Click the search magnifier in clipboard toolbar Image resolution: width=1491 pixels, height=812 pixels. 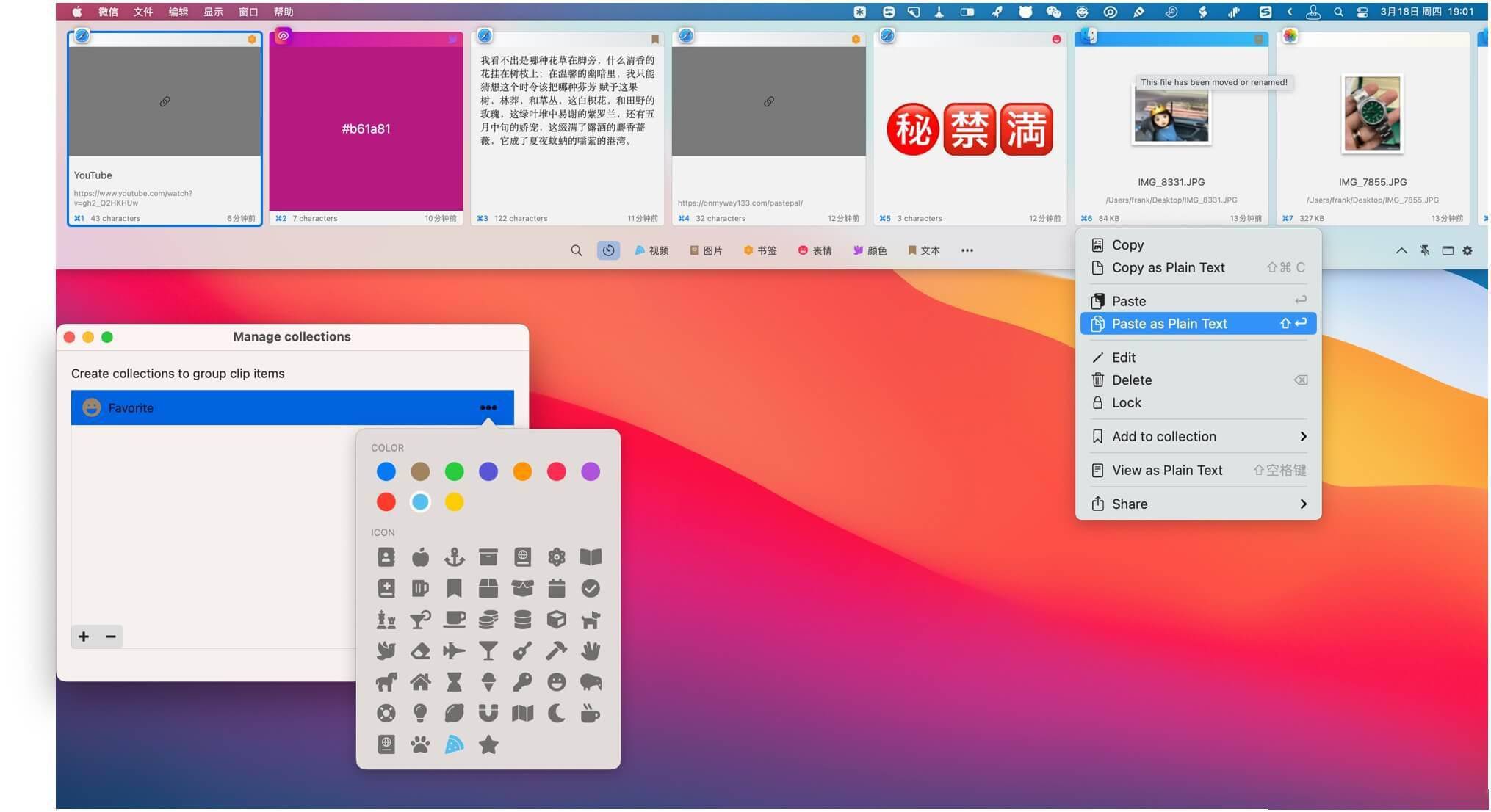[576, 250]
